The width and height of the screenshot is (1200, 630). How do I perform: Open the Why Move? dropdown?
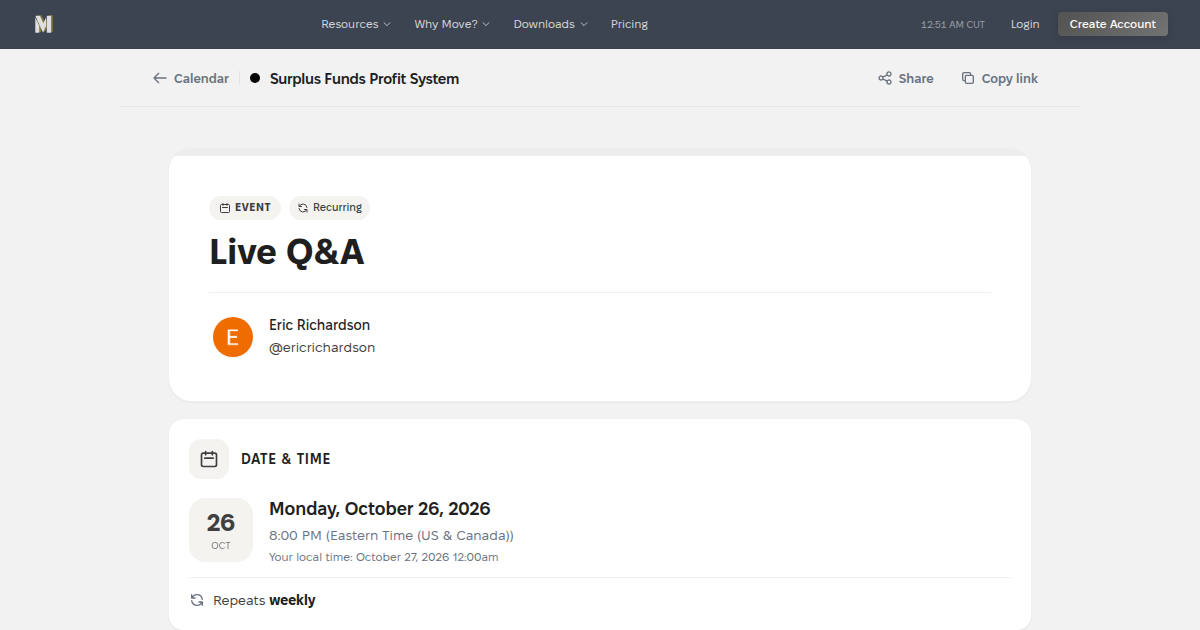coord(452,24)
